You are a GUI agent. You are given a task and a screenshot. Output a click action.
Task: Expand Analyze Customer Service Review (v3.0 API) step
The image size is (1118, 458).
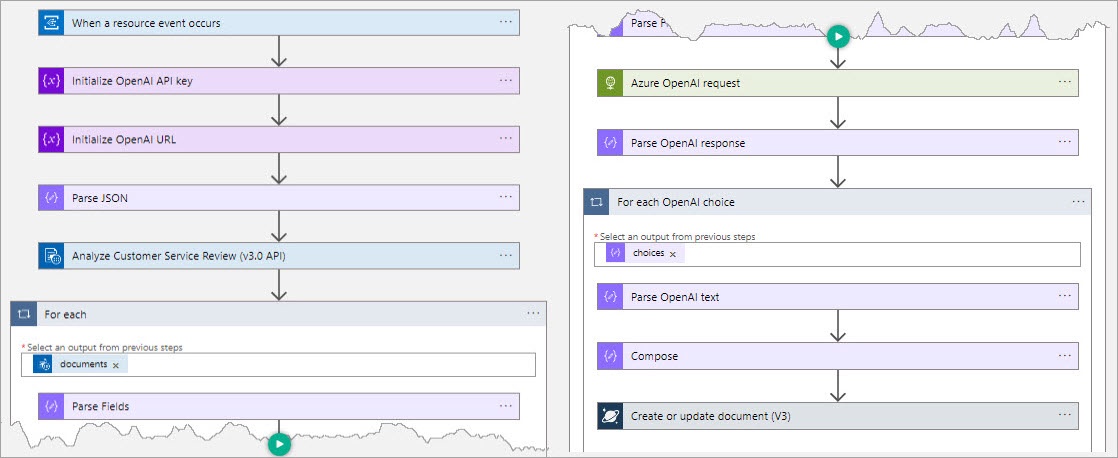279,256
